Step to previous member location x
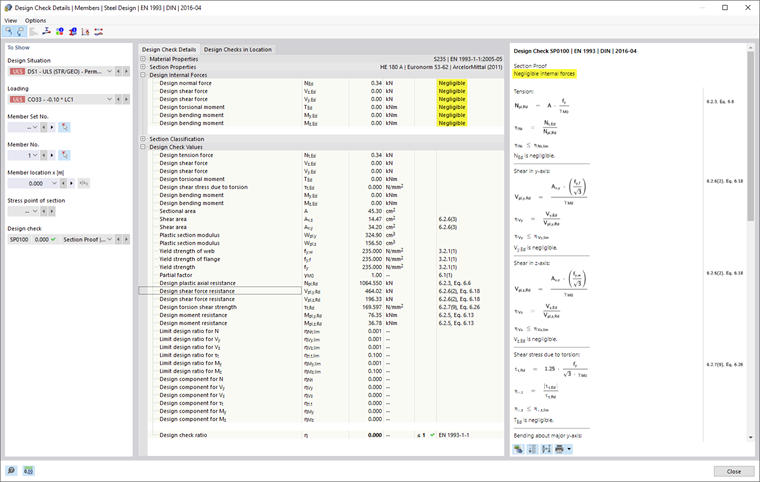 (x=63, y=183)
